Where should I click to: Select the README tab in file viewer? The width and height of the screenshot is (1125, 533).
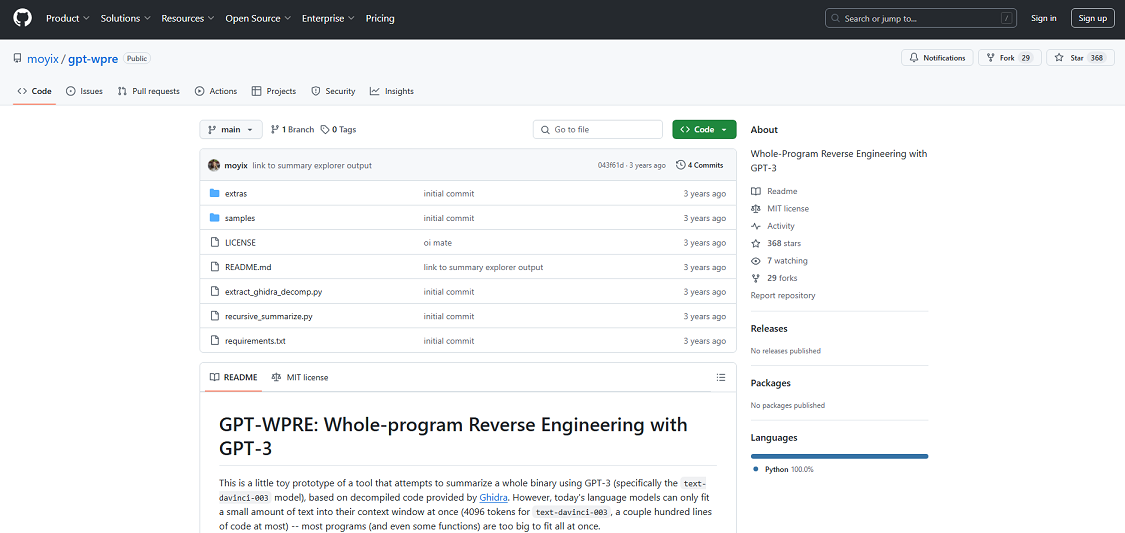tap(233, 377)
